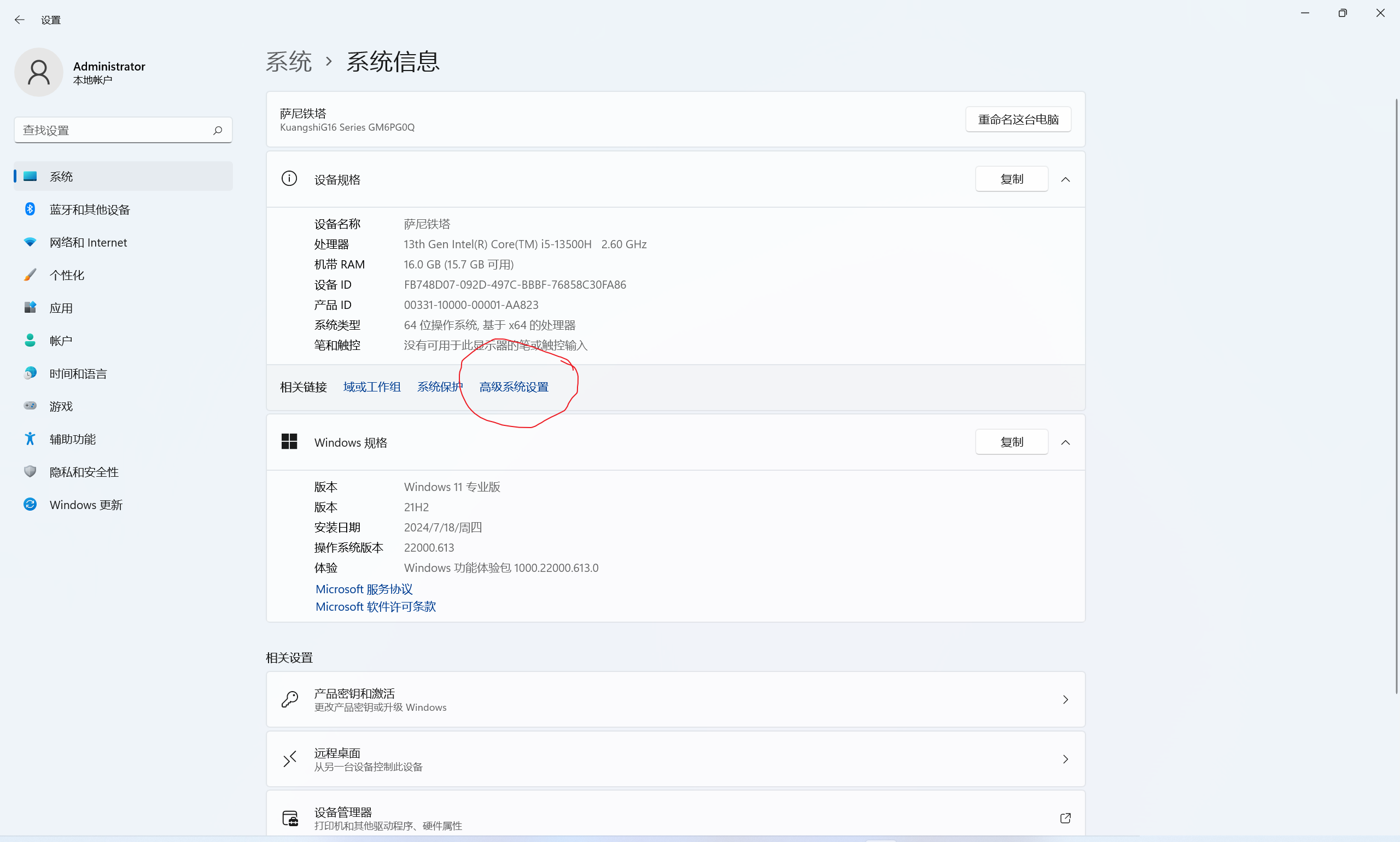The height and width of the screenshot is (842, 1400).
Task: Click the OS build 22000.613 value
Action: tap(428, 547)
